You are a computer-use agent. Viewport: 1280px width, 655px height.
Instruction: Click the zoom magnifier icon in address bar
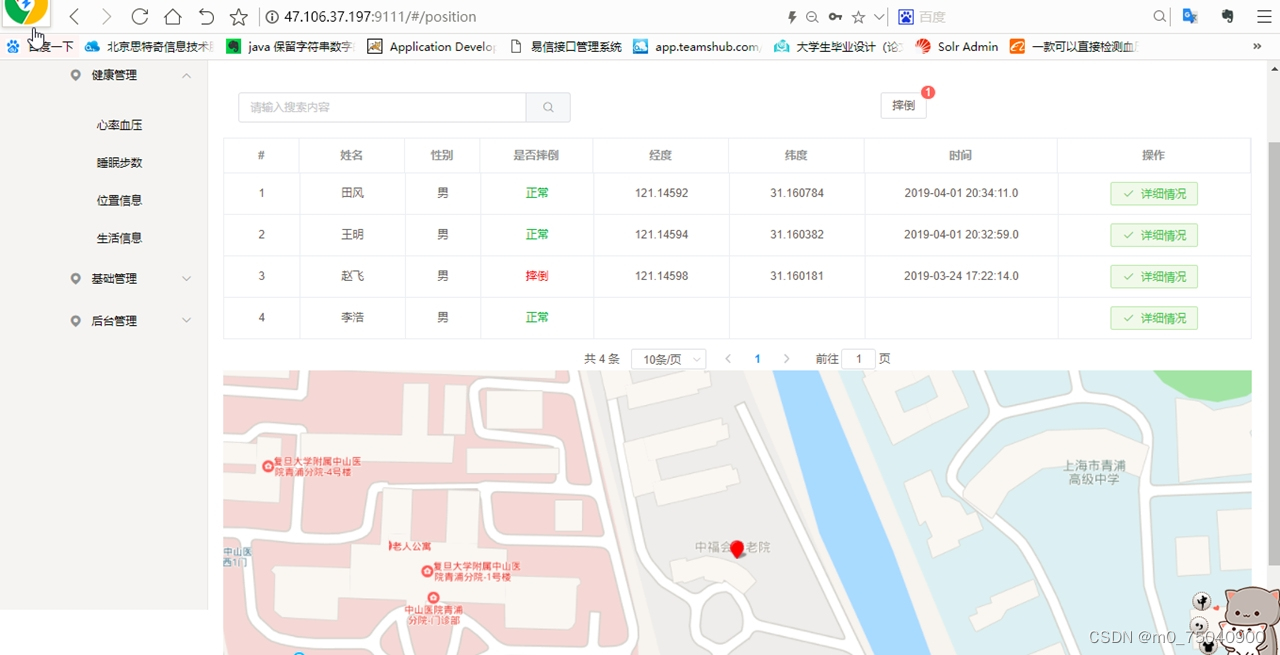click(x=812, y=17)
